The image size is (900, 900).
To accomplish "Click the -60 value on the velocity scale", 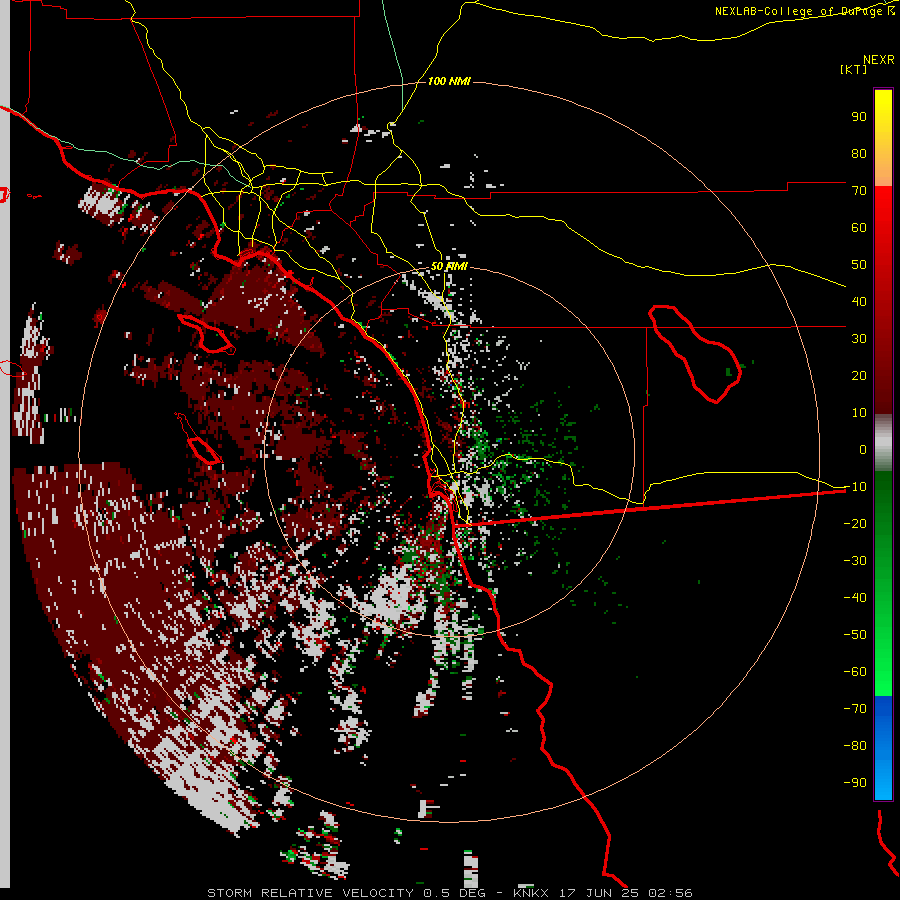I will click(855, 672).
